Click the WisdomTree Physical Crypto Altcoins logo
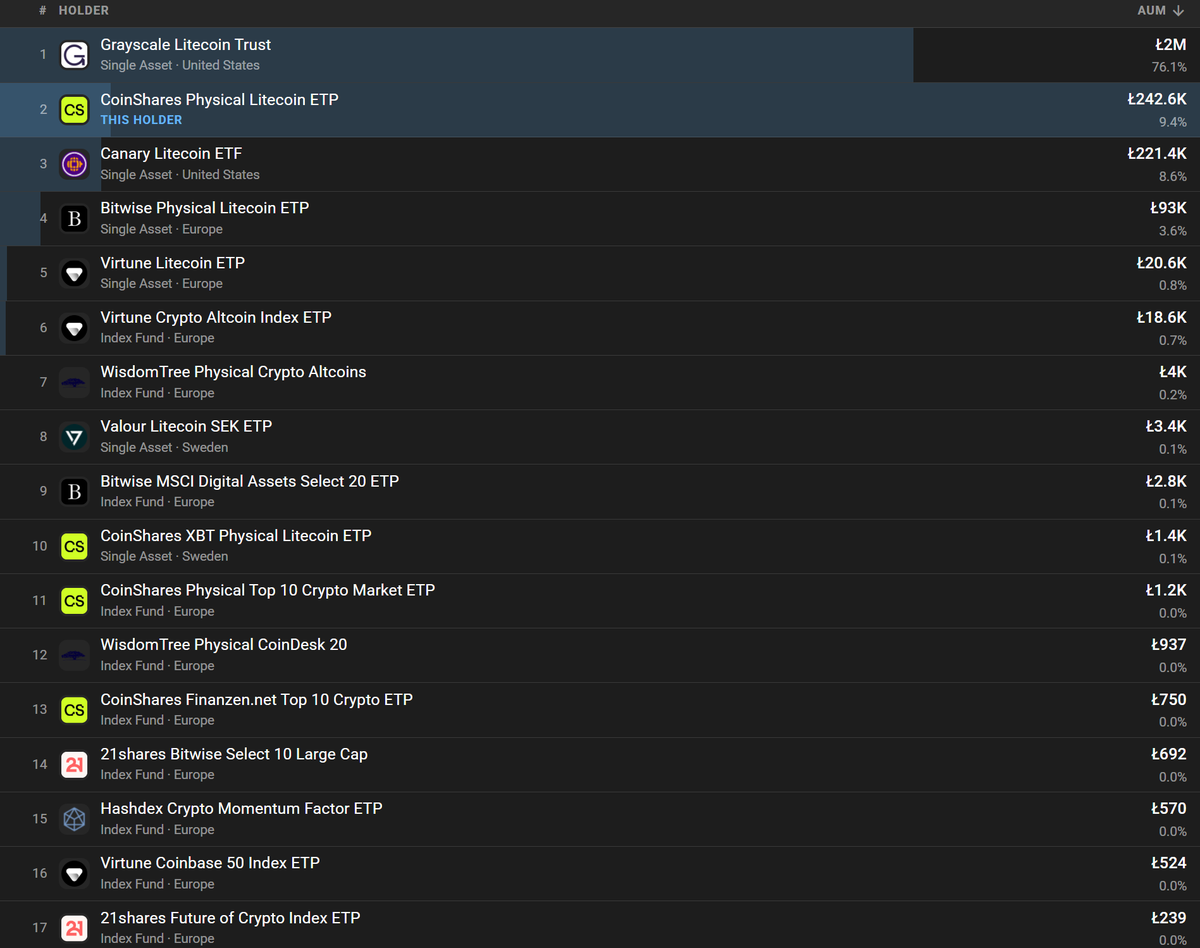The width and height of the screenshot is (1200, 948). tap(74, 382)
